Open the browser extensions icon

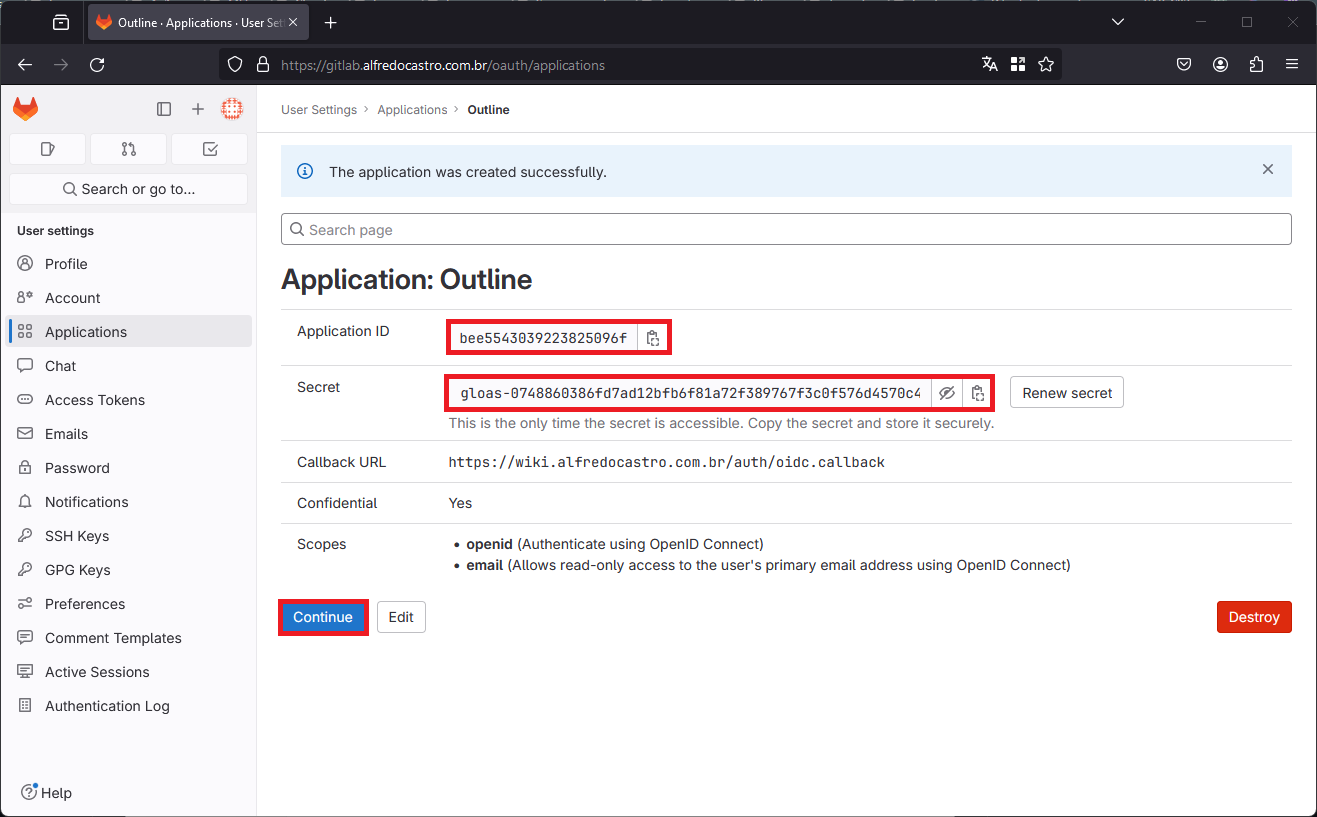coord(1256,64)
